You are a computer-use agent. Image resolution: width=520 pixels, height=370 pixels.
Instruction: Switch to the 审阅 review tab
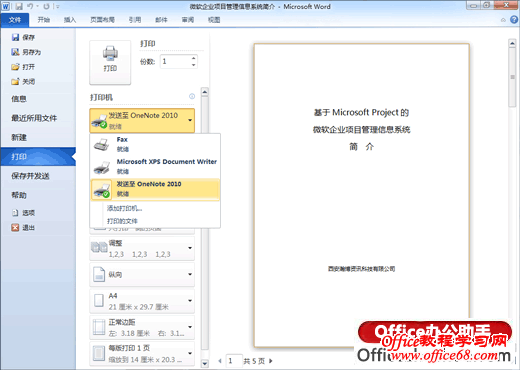pos(188,20)
